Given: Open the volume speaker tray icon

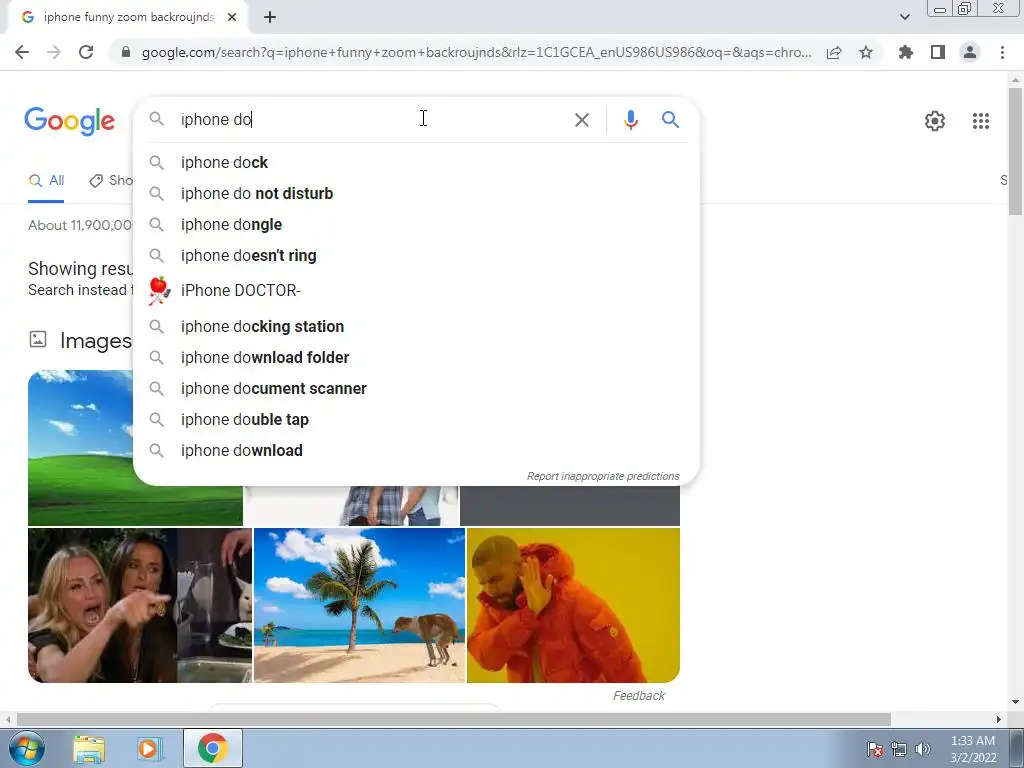Looking at the screenshot, I should (x=923, y=749).
